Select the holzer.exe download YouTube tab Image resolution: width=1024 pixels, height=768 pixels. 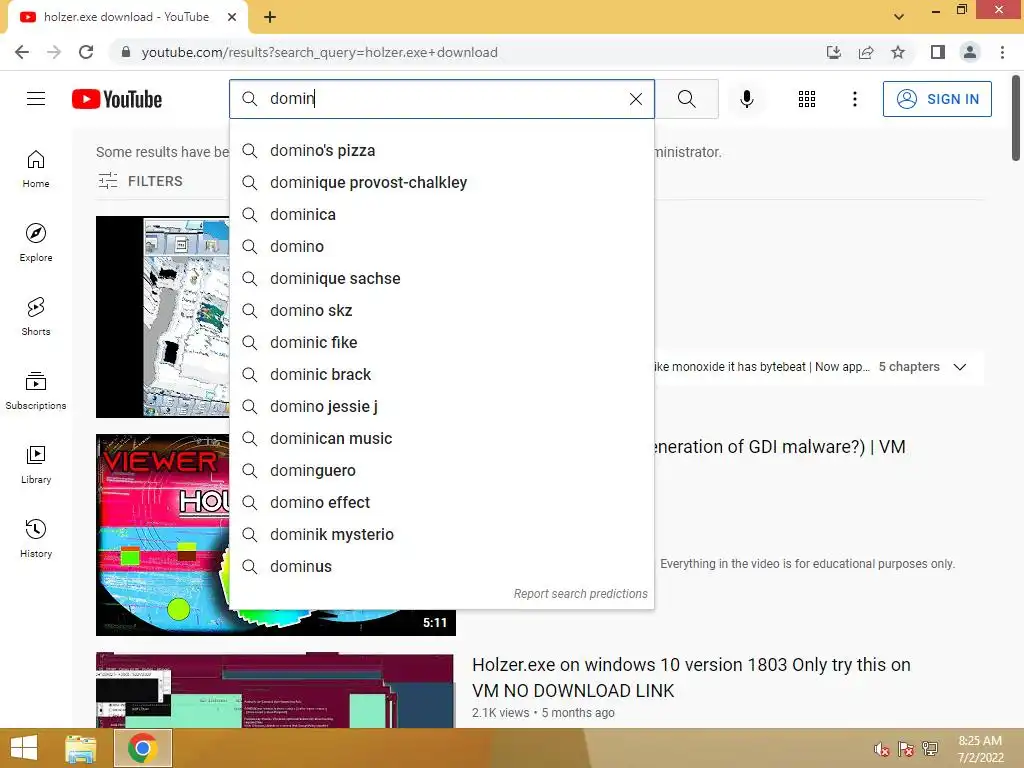pyautogui.click(x=127, y=17)
